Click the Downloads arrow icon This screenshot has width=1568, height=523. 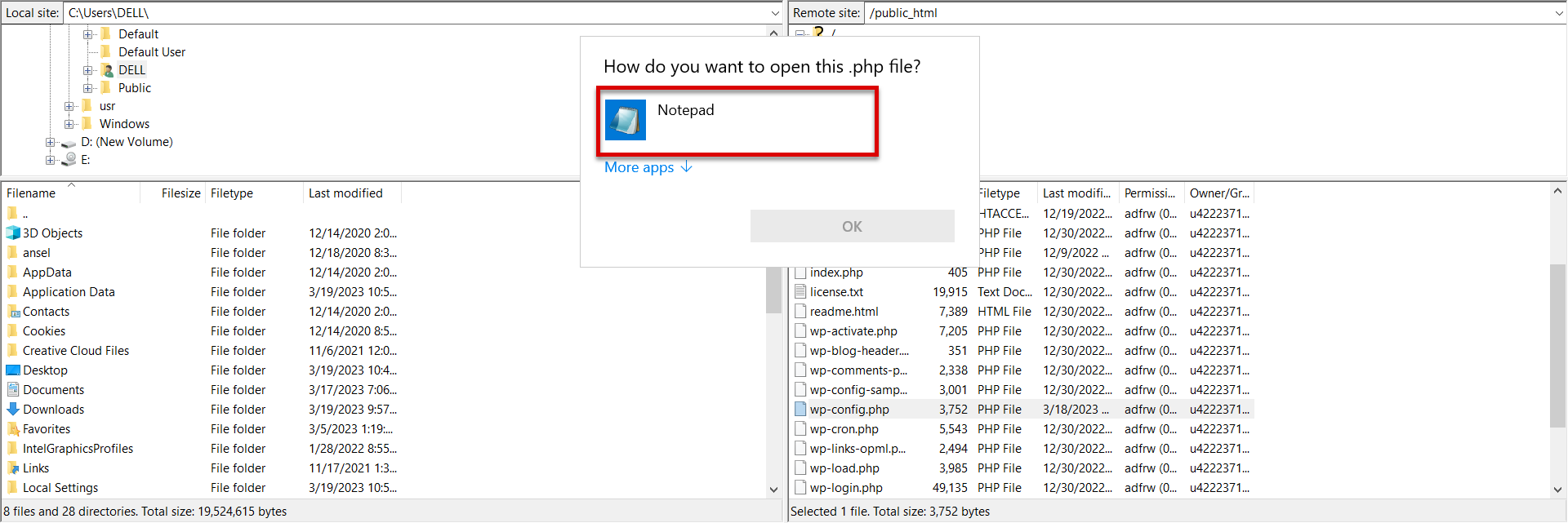click(13, 410)
